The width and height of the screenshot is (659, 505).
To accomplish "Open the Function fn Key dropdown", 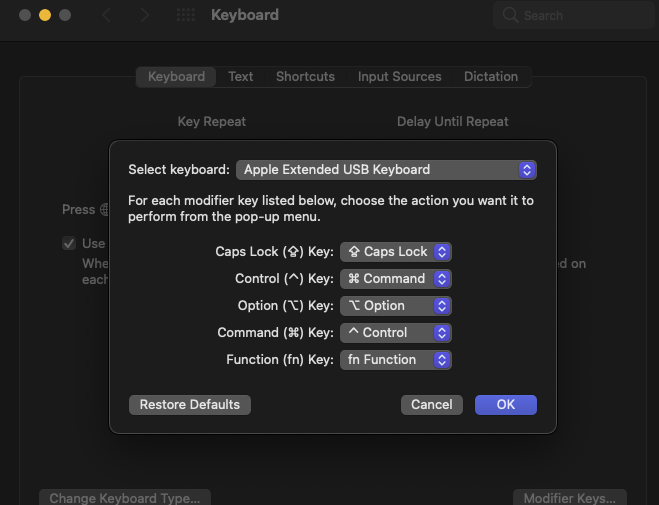I will [x=396, y=360].
